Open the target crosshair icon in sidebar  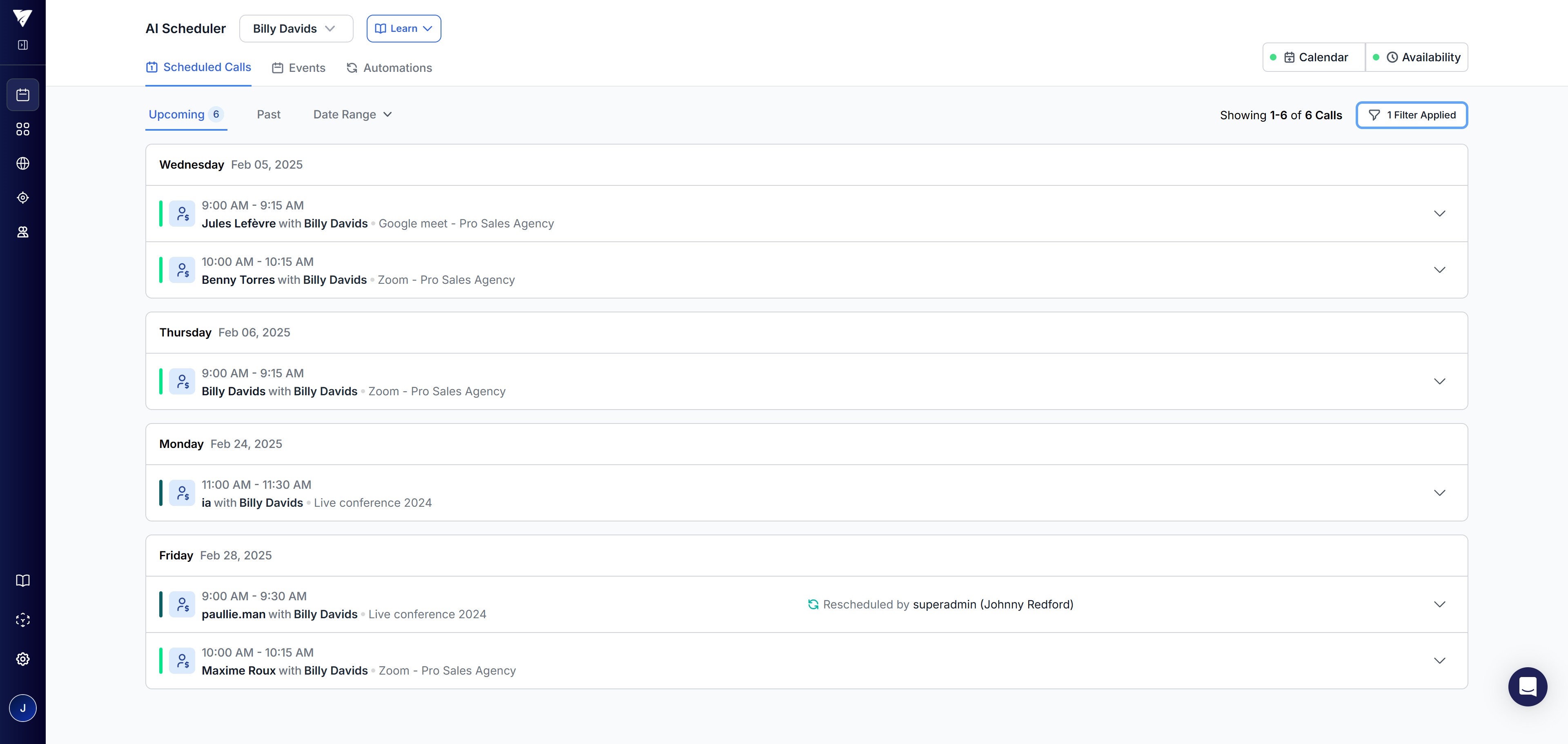[x=22, y=198]
